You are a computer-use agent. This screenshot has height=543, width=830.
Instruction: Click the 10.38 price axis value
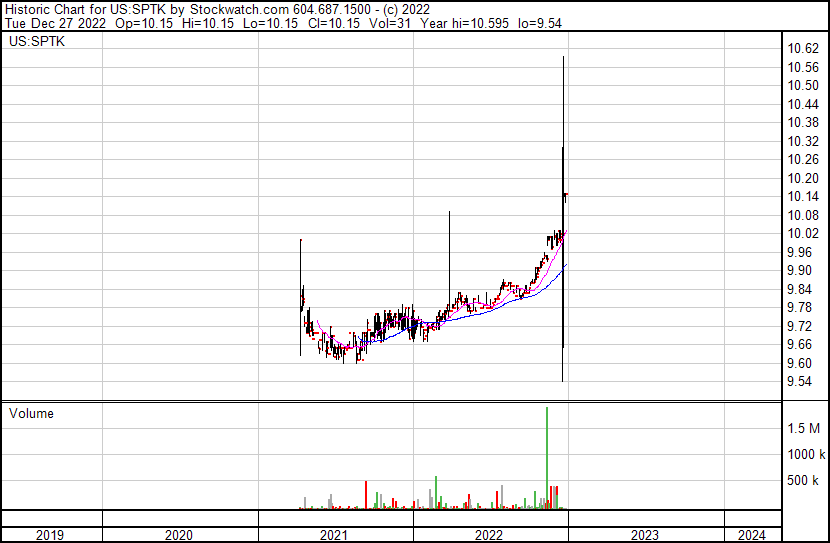point(803,123)
